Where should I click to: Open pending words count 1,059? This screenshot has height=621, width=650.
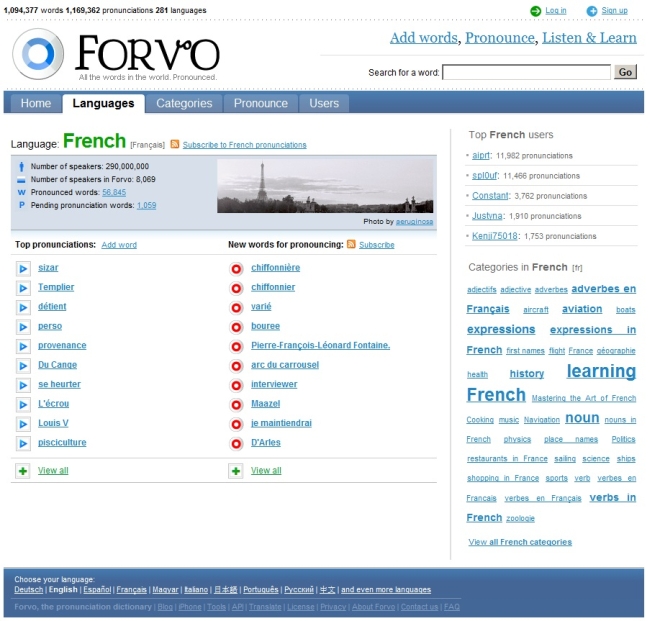coord(147,205)
